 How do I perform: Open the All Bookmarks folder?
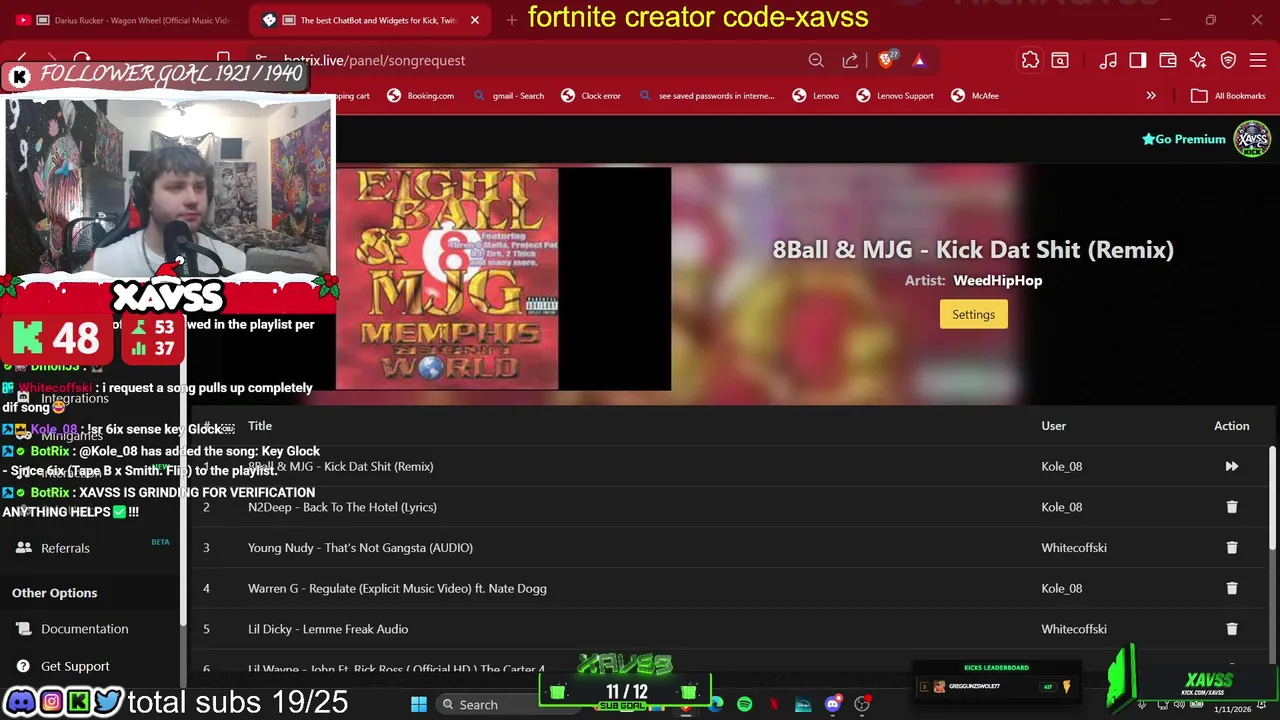pos(1228,96)
